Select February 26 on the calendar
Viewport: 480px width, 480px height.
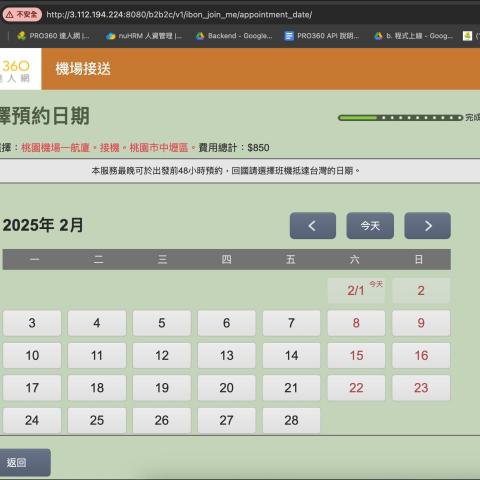tap(162, 420)
